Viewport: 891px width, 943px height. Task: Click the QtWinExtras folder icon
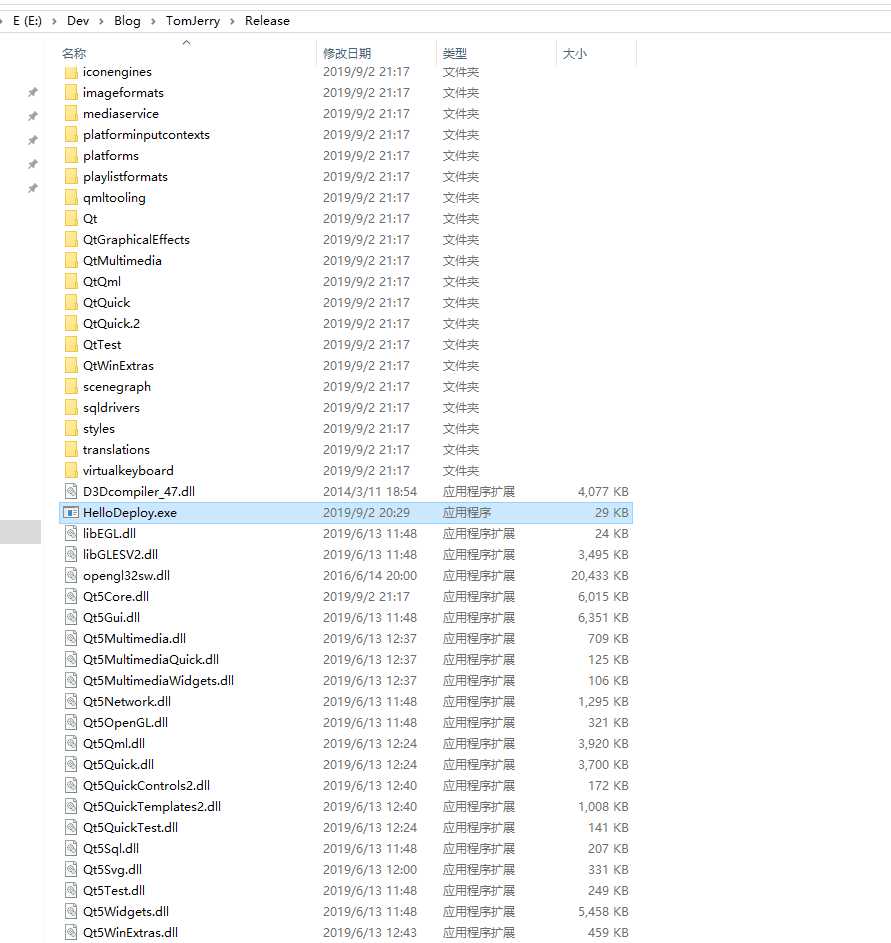(x=71, y=366)
